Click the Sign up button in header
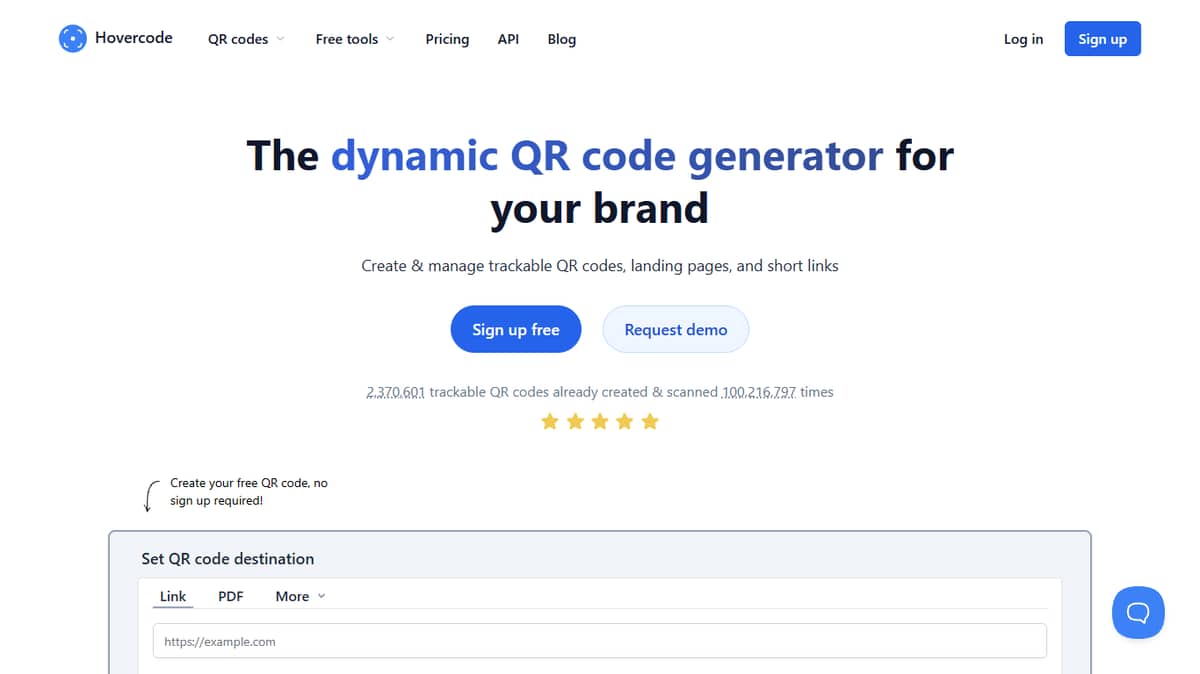The image size is (1200, 674). pyautogui.click(x=1102, y=39)
